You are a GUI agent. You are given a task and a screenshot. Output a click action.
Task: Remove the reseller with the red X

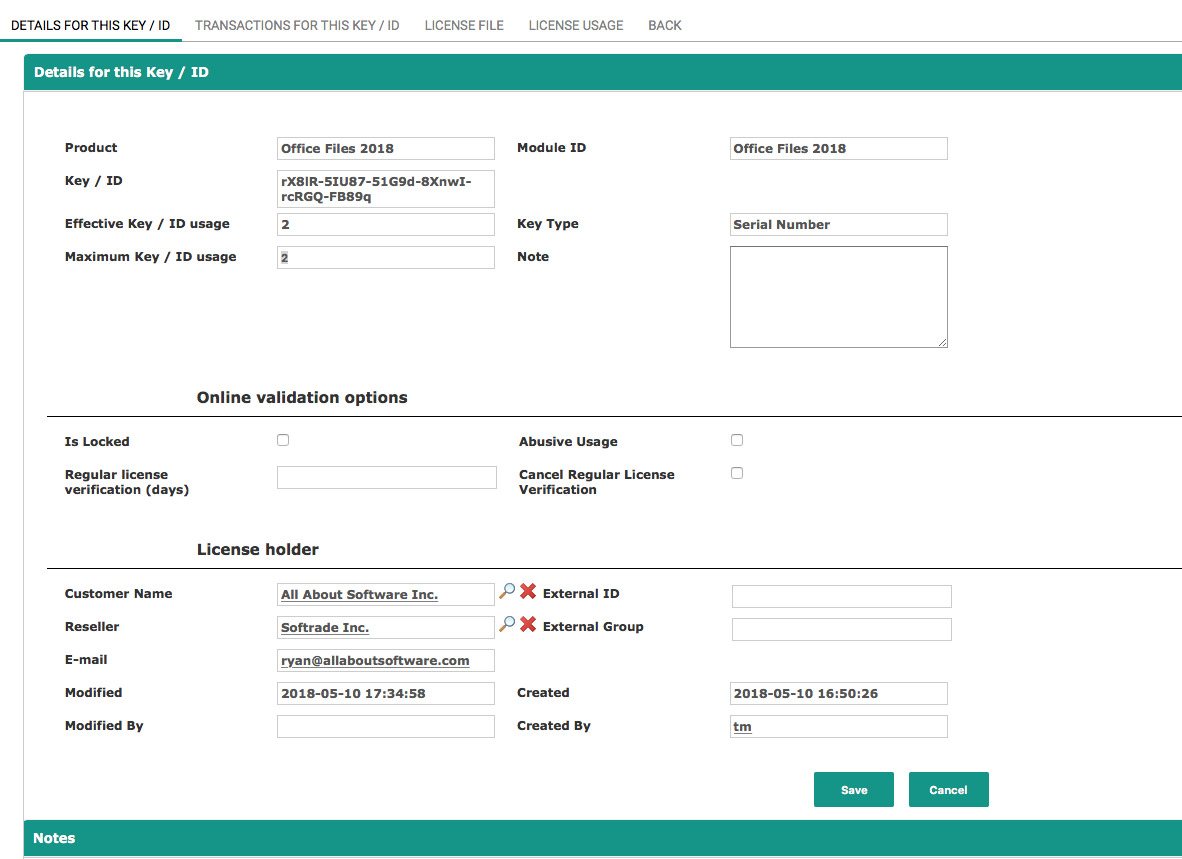click(528, 625)
